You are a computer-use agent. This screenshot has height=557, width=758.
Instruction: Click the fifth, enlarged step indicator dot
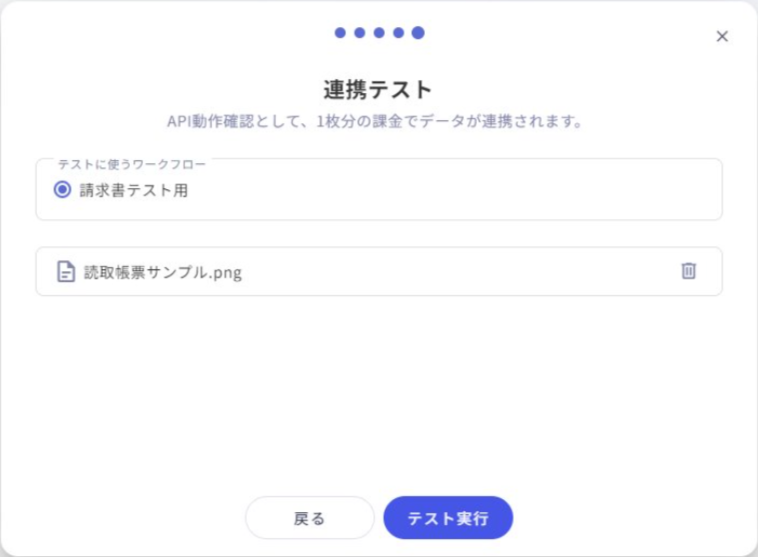pos(418,32)
